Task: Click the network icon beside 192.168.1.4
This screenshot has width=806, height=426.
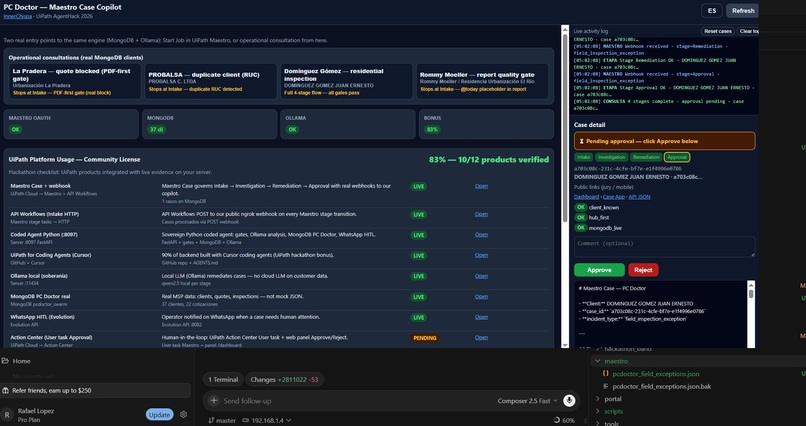Action: (246, 420)
